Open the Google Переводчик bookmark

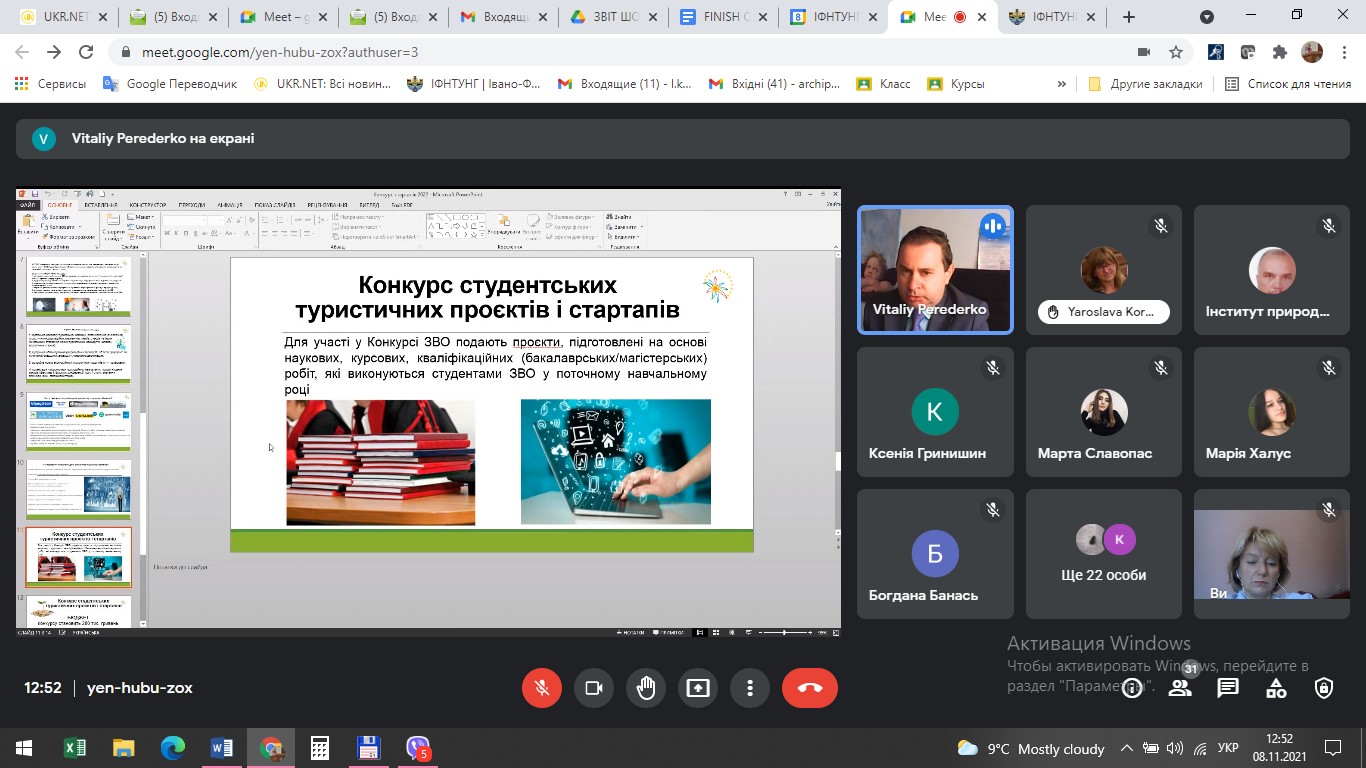click(x=171, y=85)
